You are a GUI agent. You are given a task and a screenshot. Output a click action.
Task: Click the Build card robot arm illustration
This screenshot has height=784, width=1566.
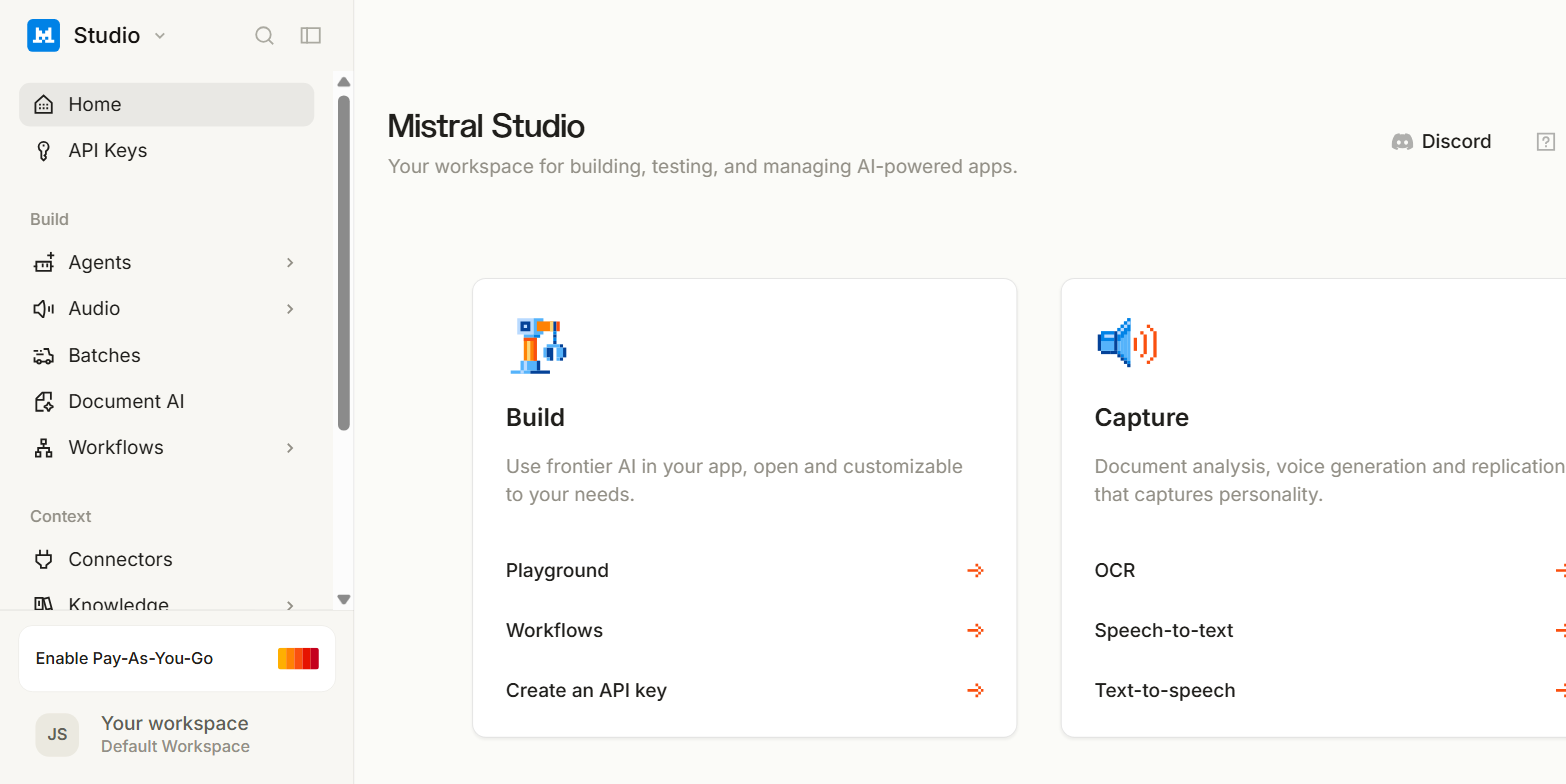pyautogui.click(x=539, y=345)
